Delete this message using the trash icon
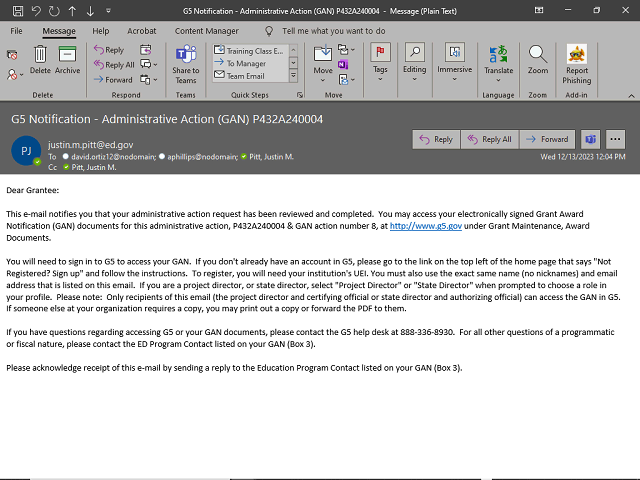 coord(40,60)
